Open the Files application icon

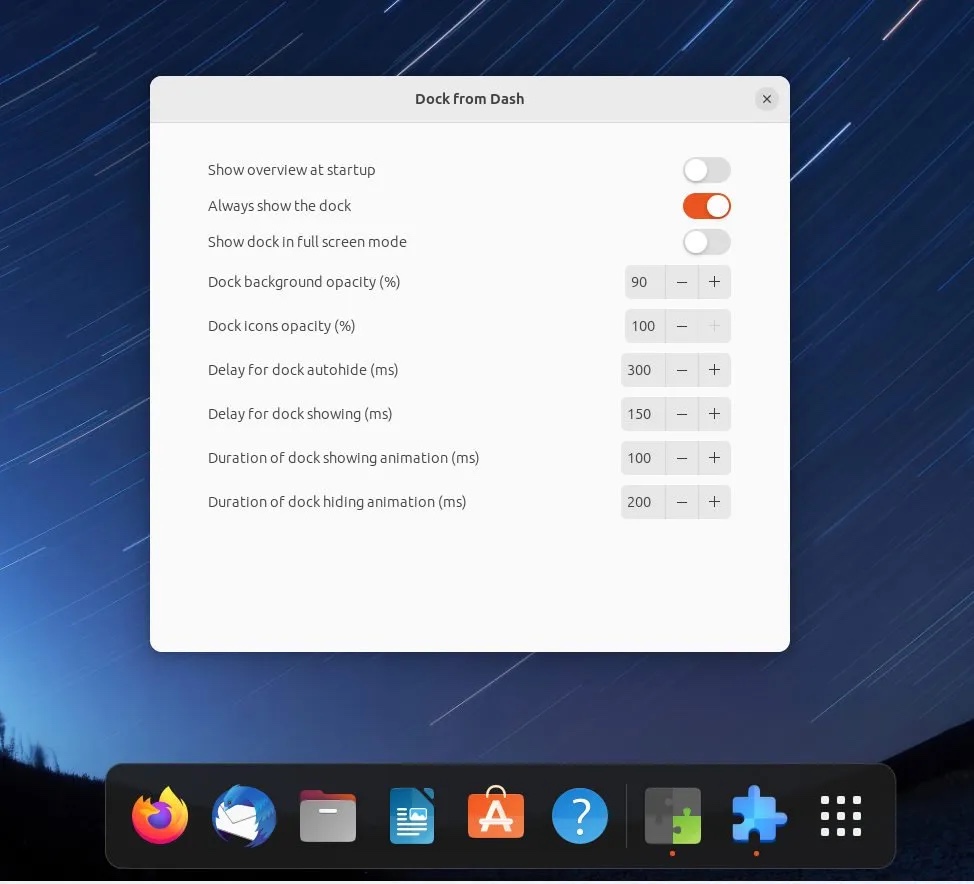327,815
